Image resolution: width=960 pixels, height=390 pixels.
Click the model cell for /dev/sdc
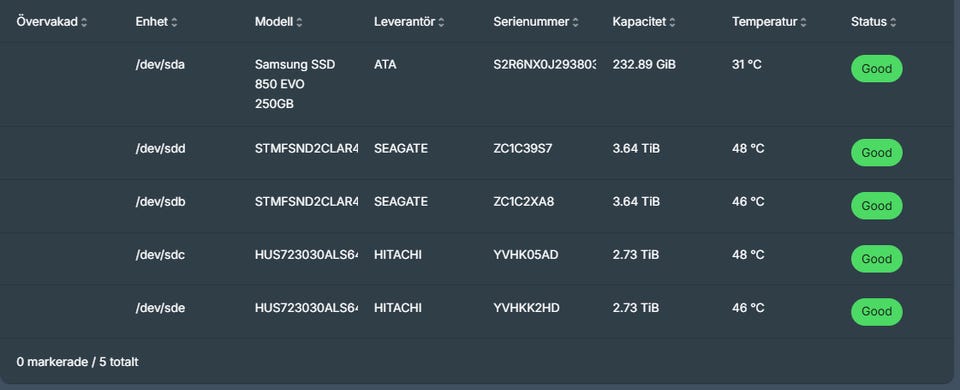[306, 255]
